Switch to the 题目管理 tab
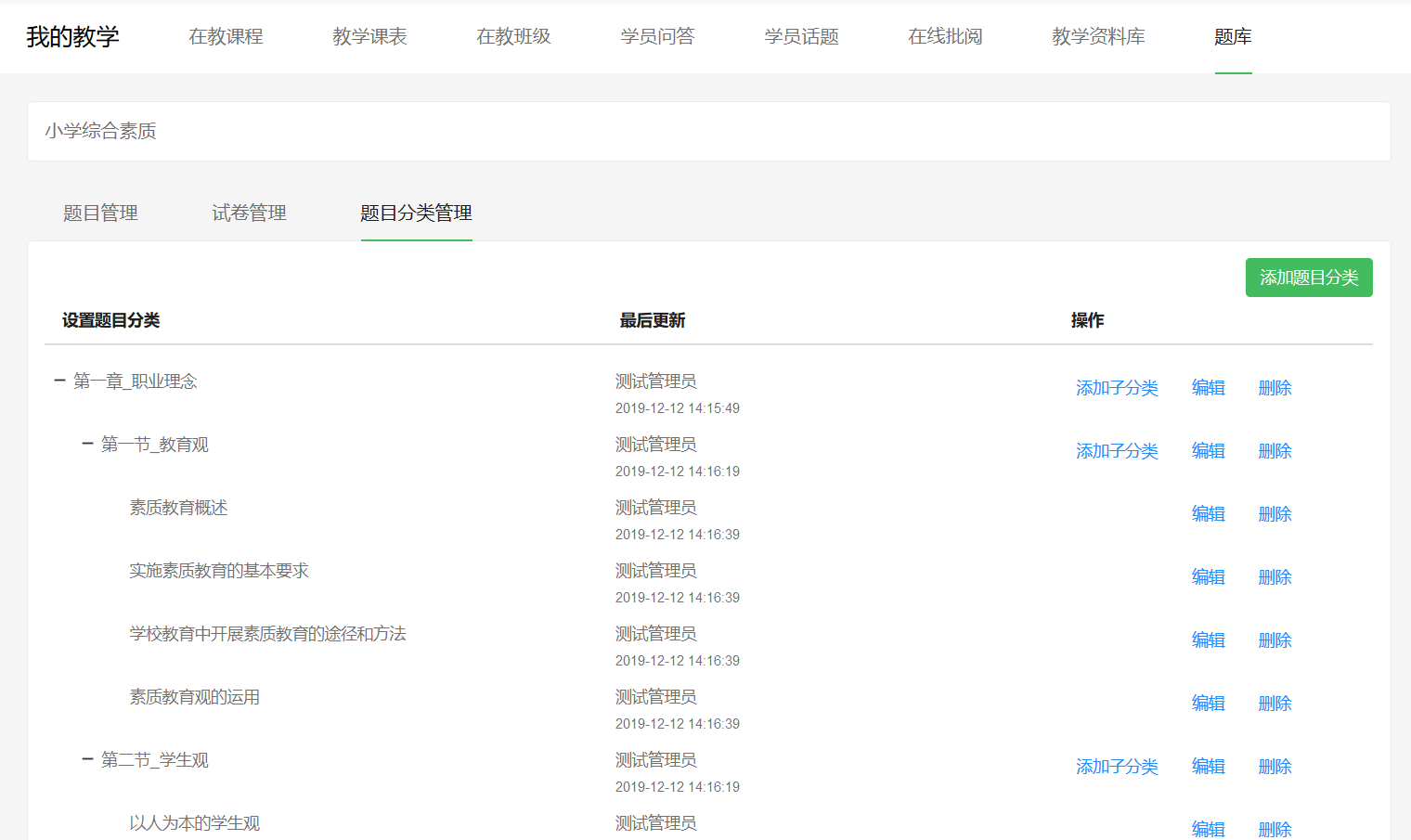Screen dimensions: 1411x840 click(100, 213)
